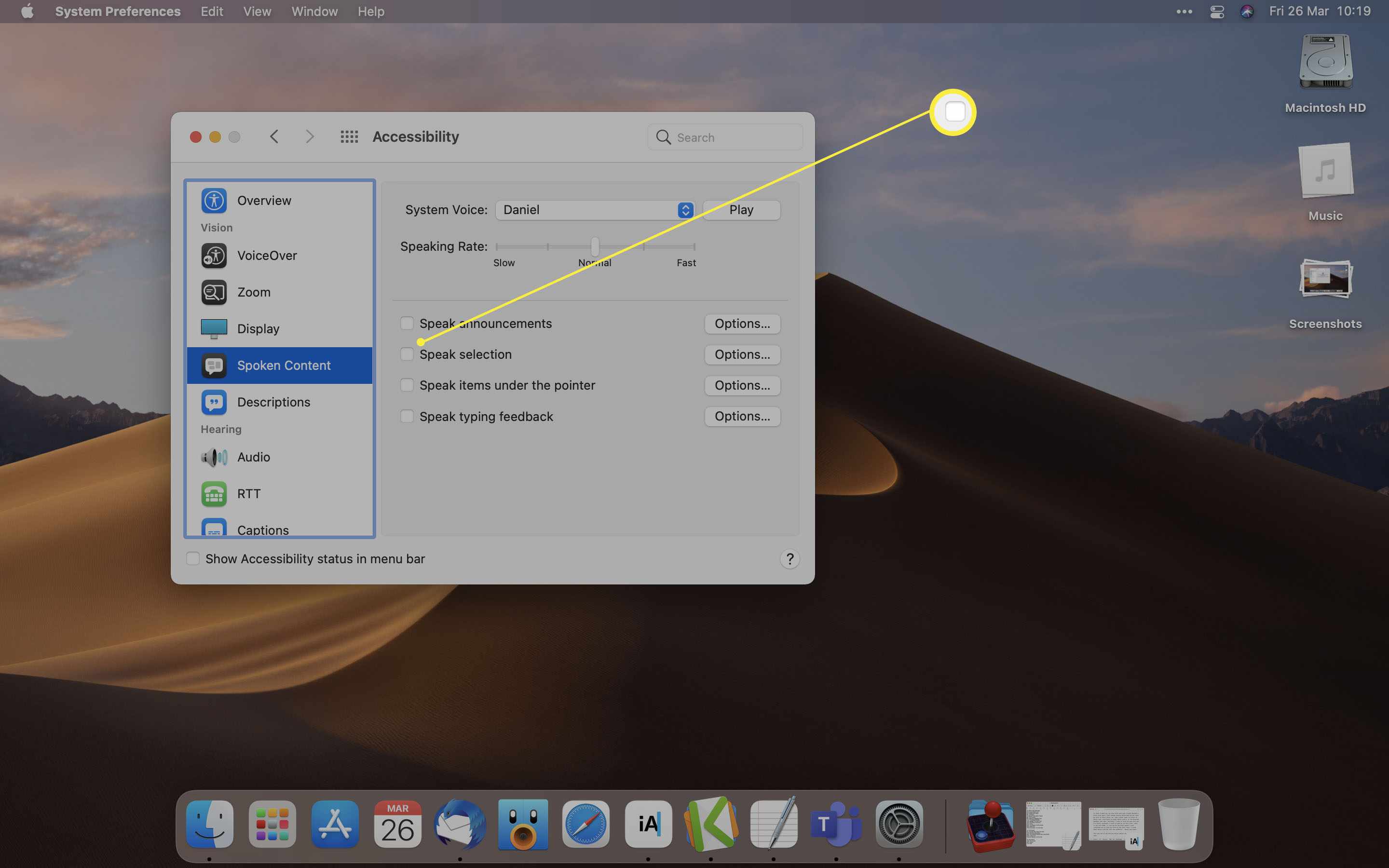Toggle Show Accessibility status in menu bar

point(194,558)
